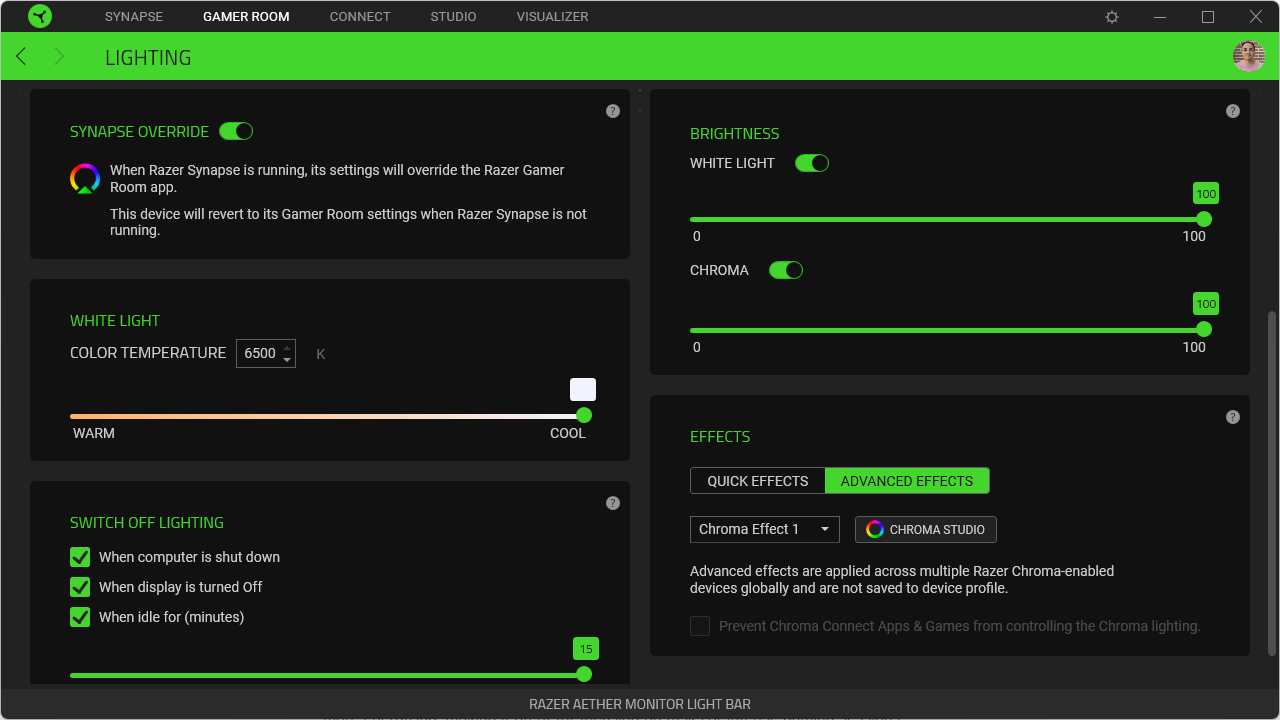Click the vertical scrollbar on the right
1280x720 pixels.
[x=1272, y=483]
